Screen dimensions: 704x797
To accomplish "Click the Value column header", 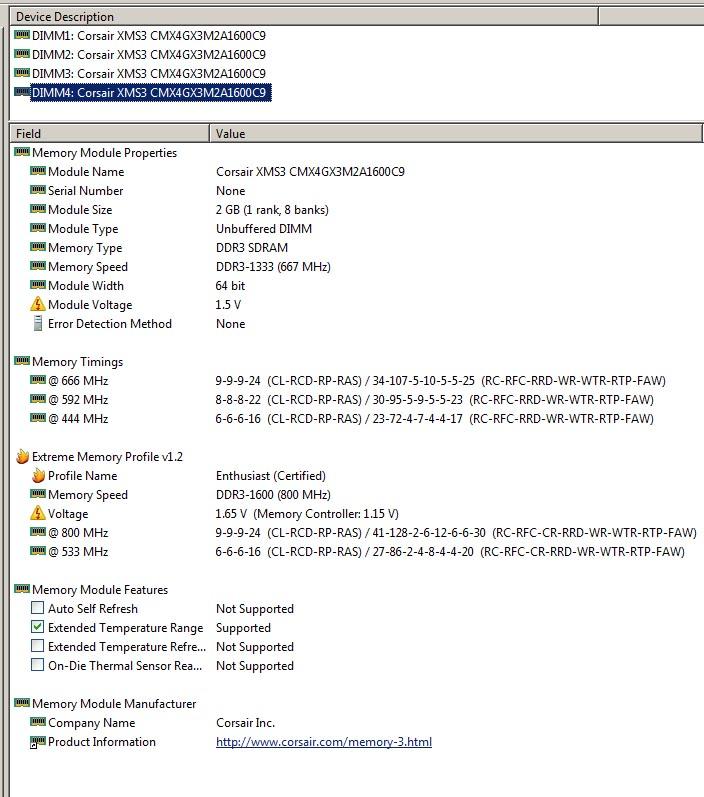I will click(x=456, y=134).
